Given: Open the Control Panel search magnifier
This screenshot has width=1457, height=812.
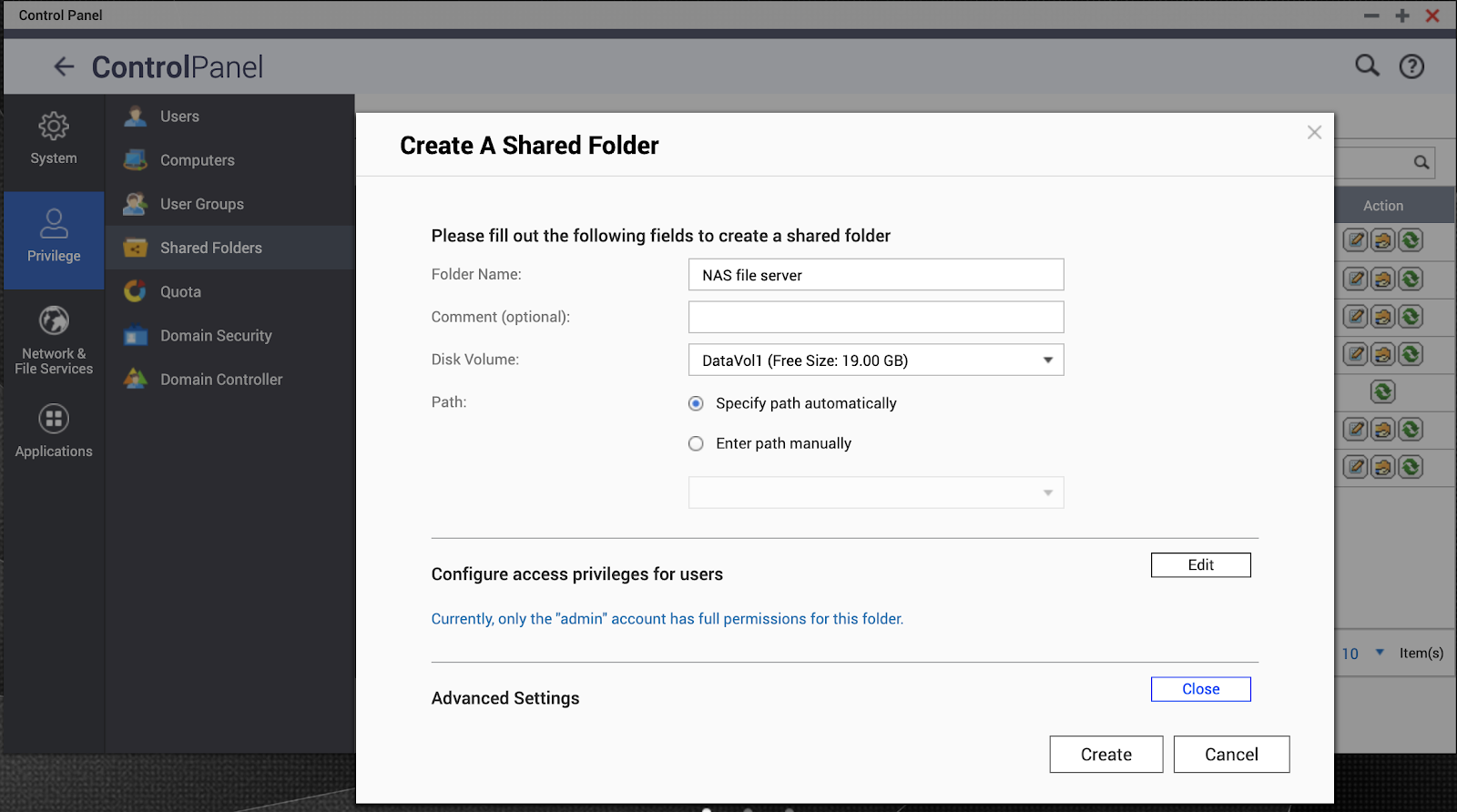Looking at the screenshot, I should click(1367, 66).
